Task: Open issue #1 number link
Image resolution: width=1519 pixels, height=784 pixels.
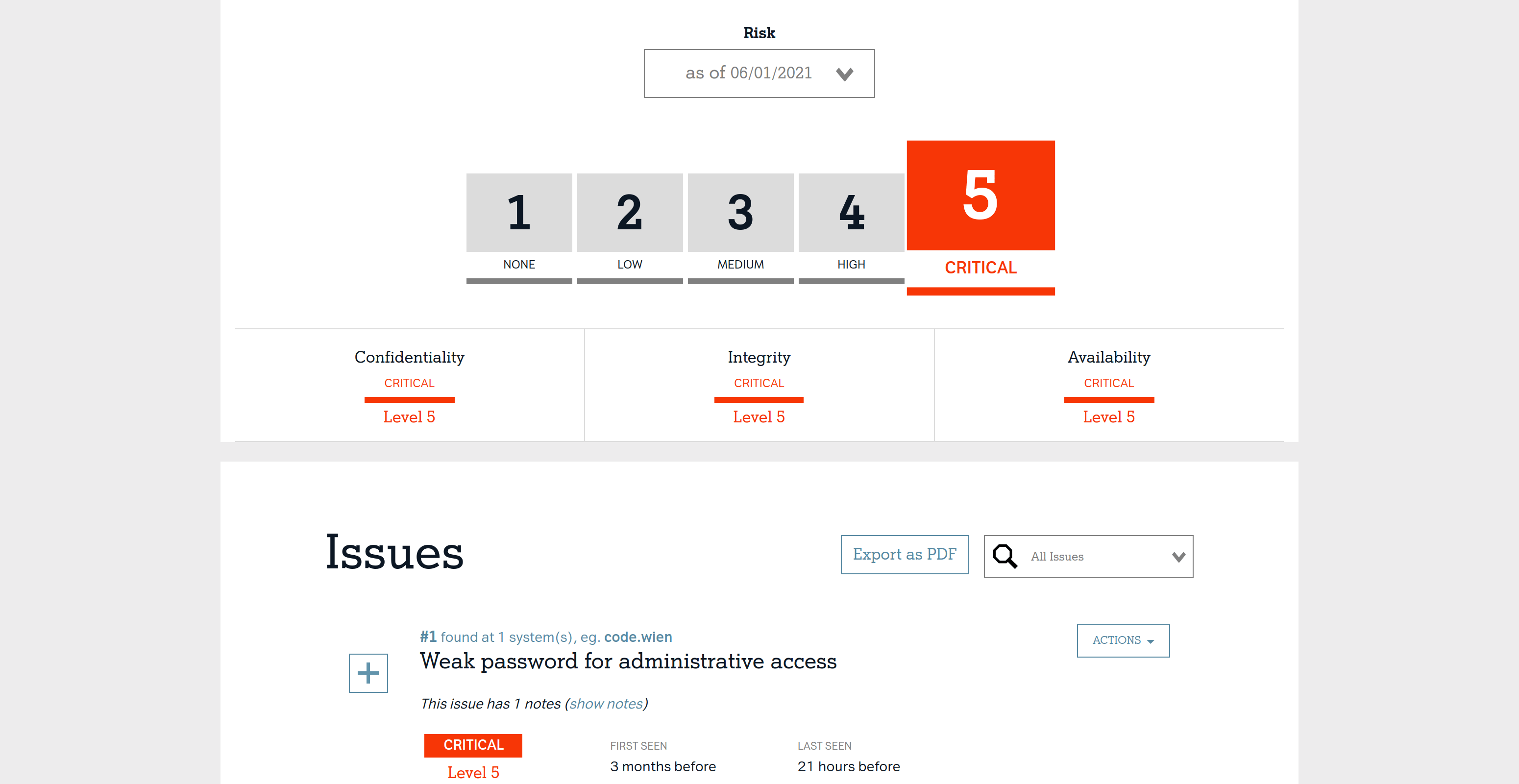Action: pos(427,637)
